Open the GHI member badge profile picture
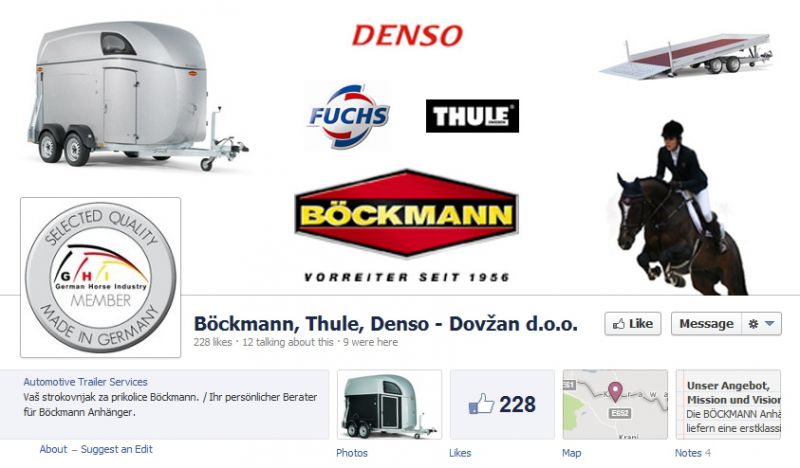 pos(101,277)
